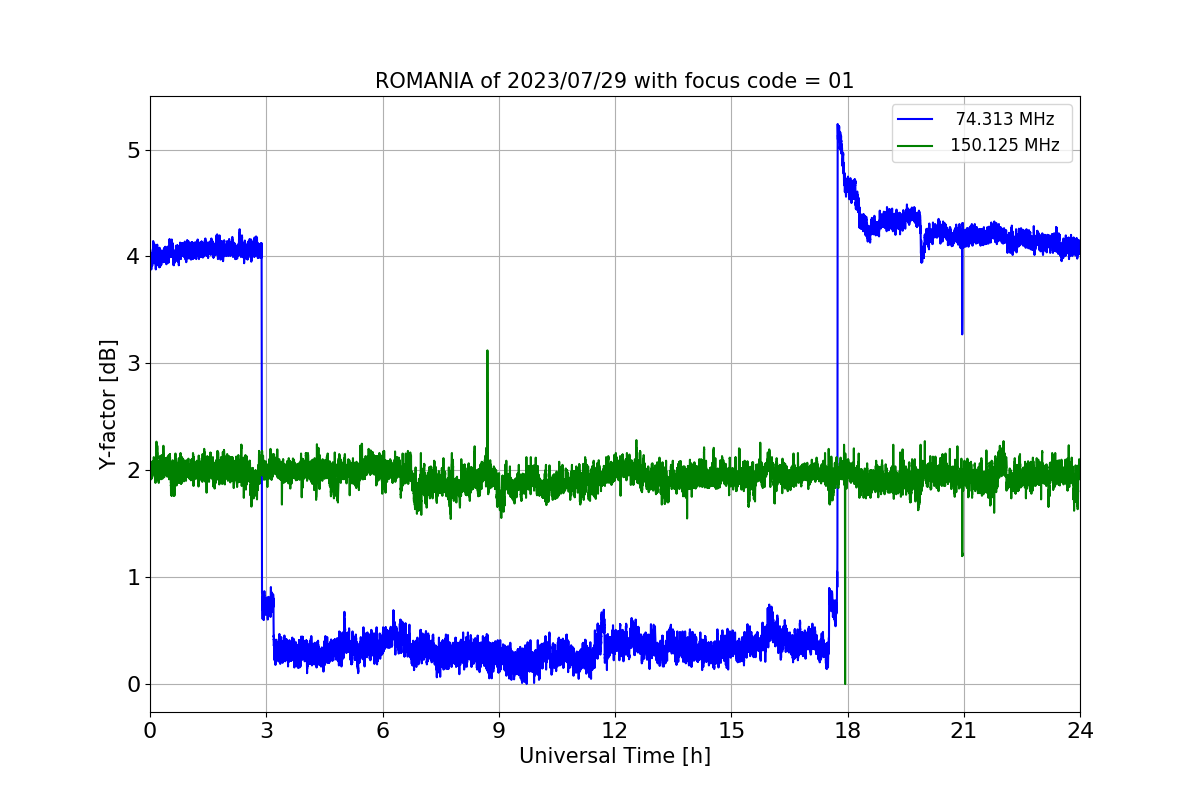
Task: Click the x-axis tick label "15"
Action: pos(731,730)
